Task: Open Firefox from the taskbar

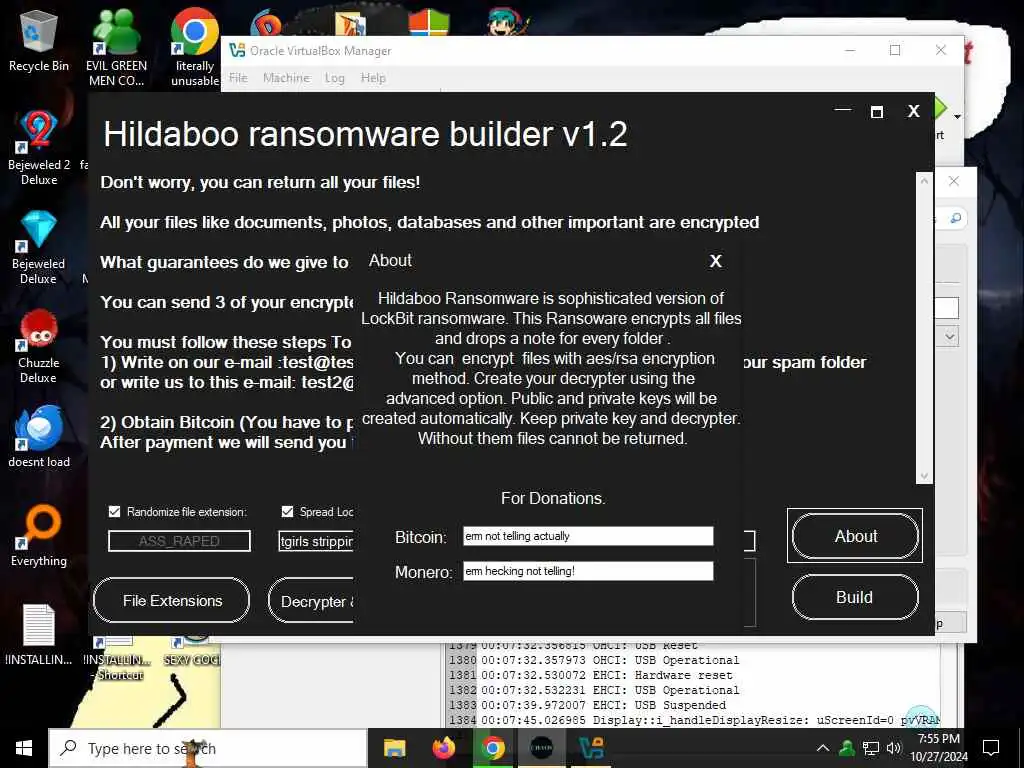Action: pos(444,748)
